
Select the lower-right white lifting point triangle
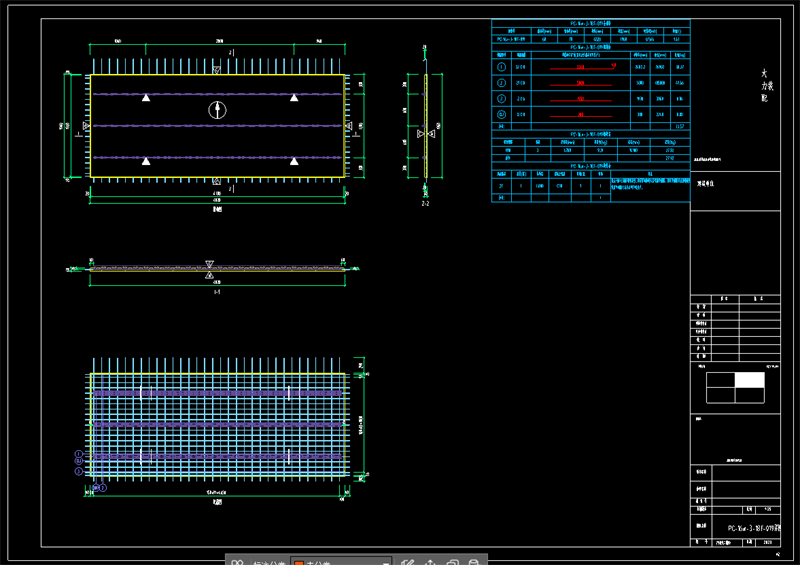click(x=294, y=161)
